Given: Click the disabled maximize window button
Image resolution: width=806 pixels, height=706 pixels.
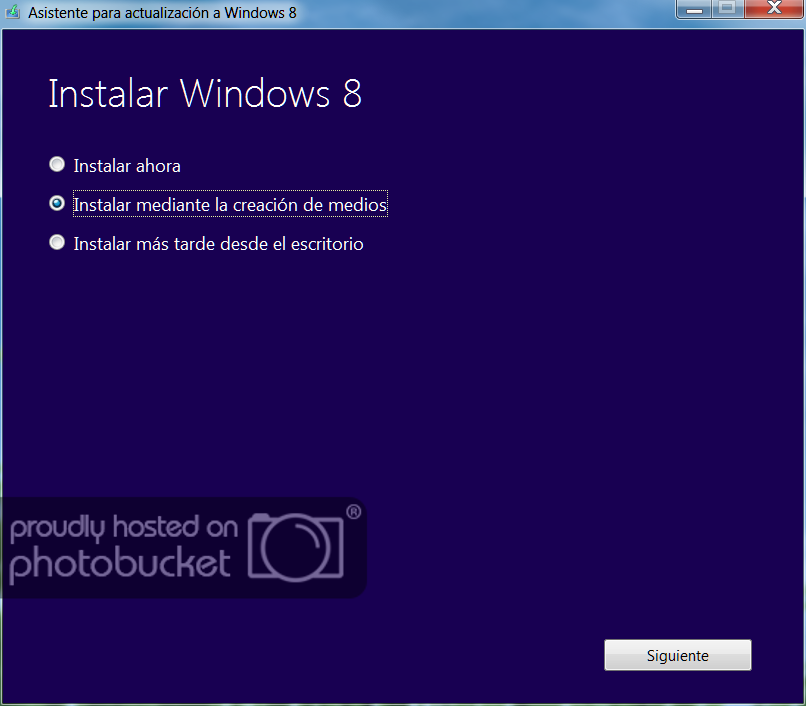Looking at the screenshot, I should pos(727,9).
